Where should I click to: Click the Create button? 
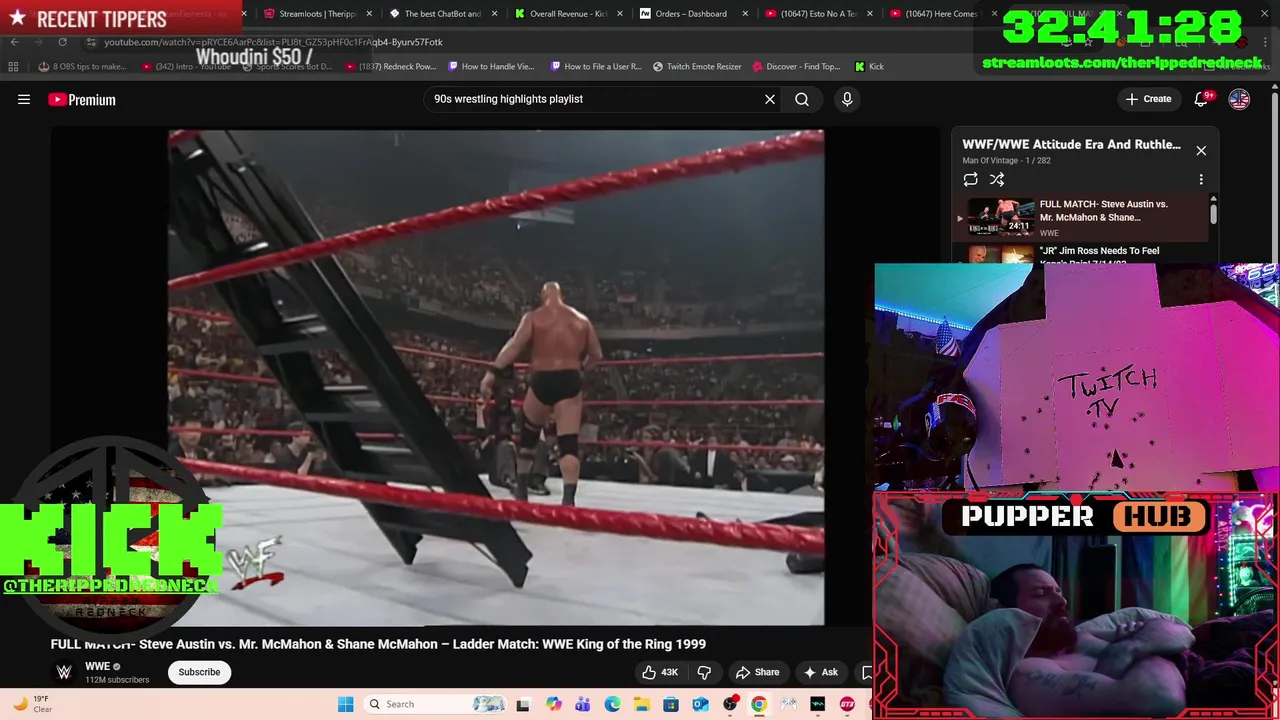coord(1148,99)
